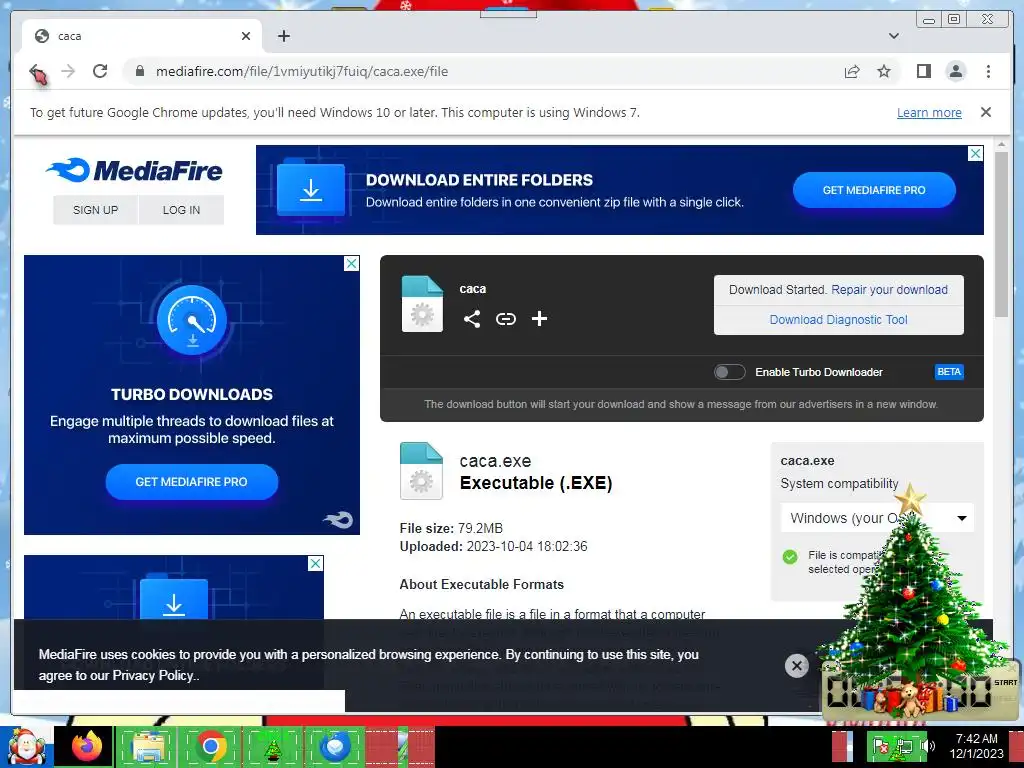Viewport: 1024px width, 768px height.
Task: Open the blue bird taskbar app
Action: point(335,746)
